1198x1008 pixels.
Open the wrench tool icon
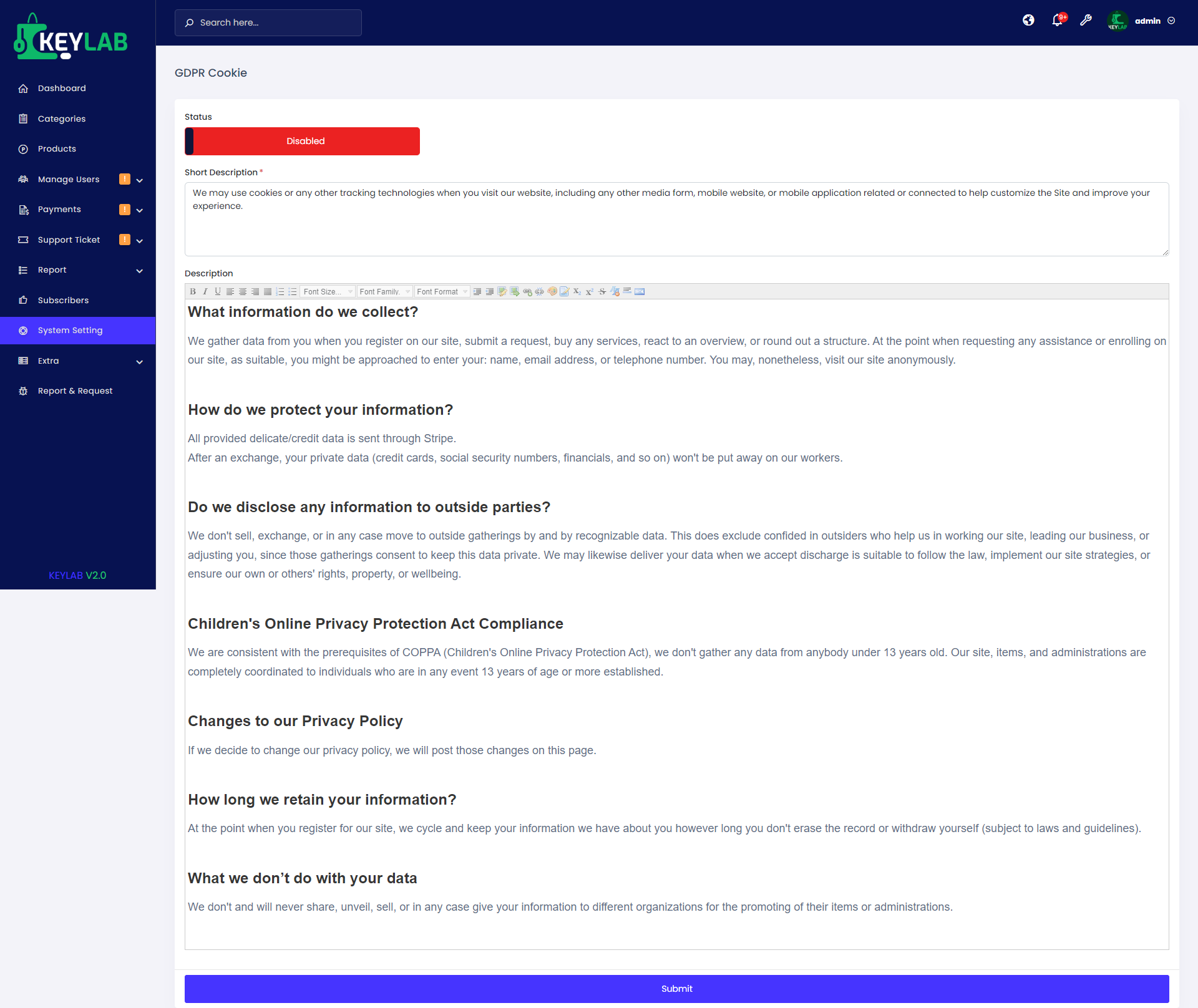pyautogui.click(x=1086, y=21)
